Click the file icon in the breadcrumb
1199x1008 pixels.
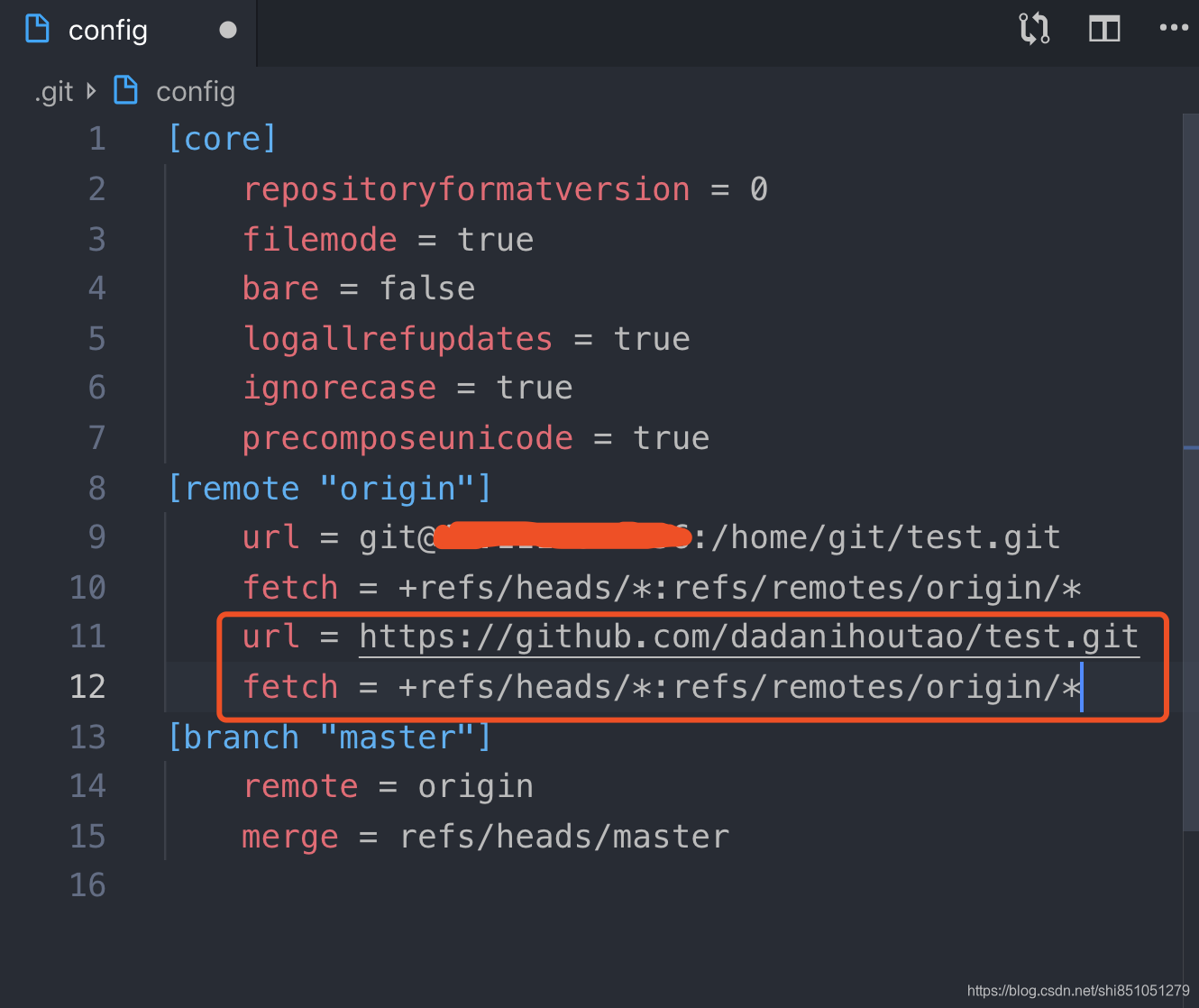[126, 90]
